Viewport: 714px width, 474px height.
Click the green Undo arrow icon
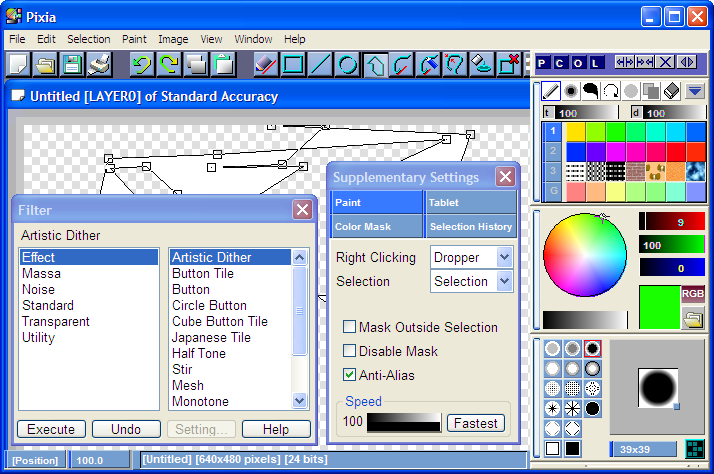coord(142,64)
